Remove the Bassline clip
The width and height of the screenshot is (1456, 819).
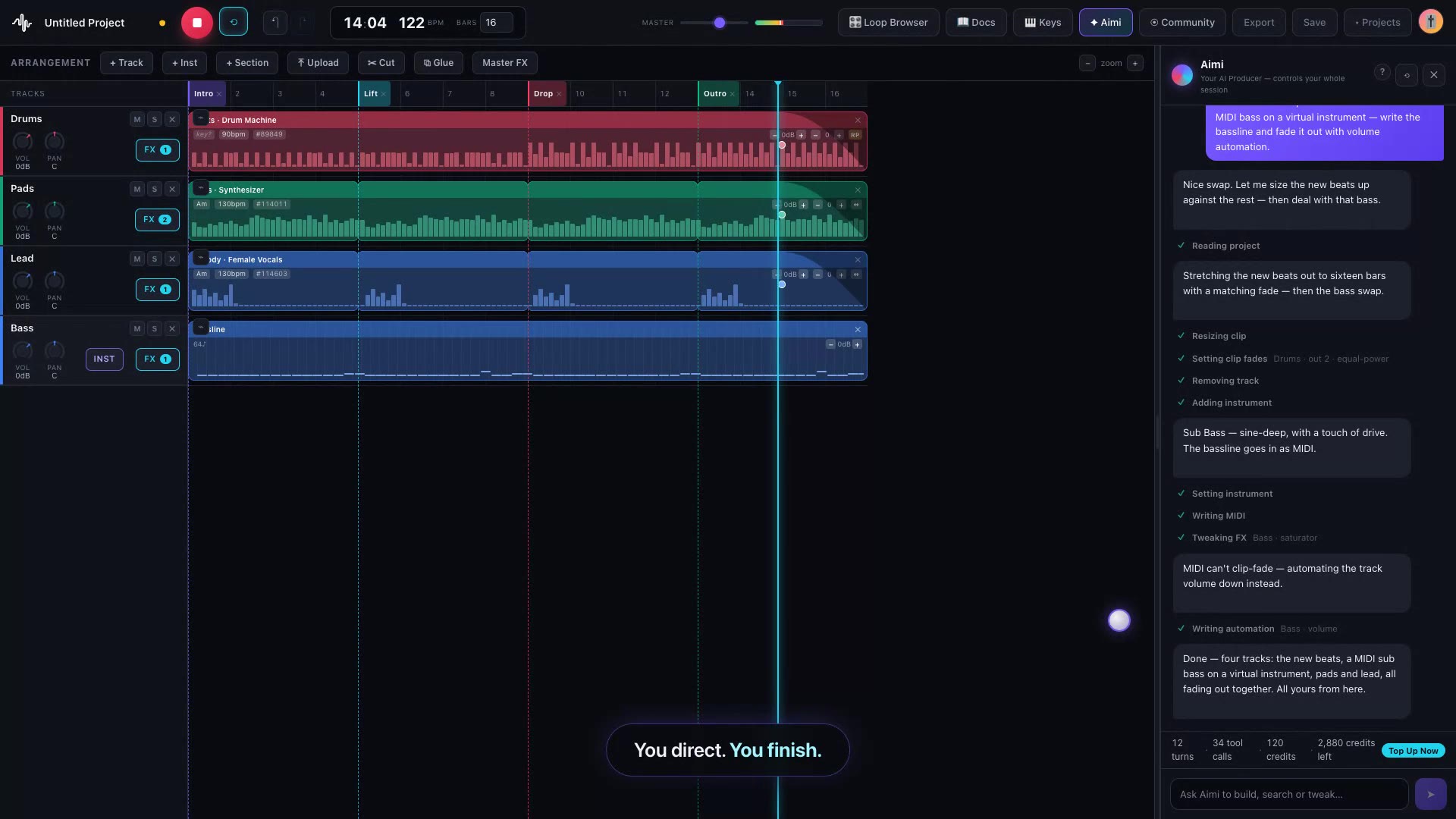pyautogui.click(x=858, y=330)
